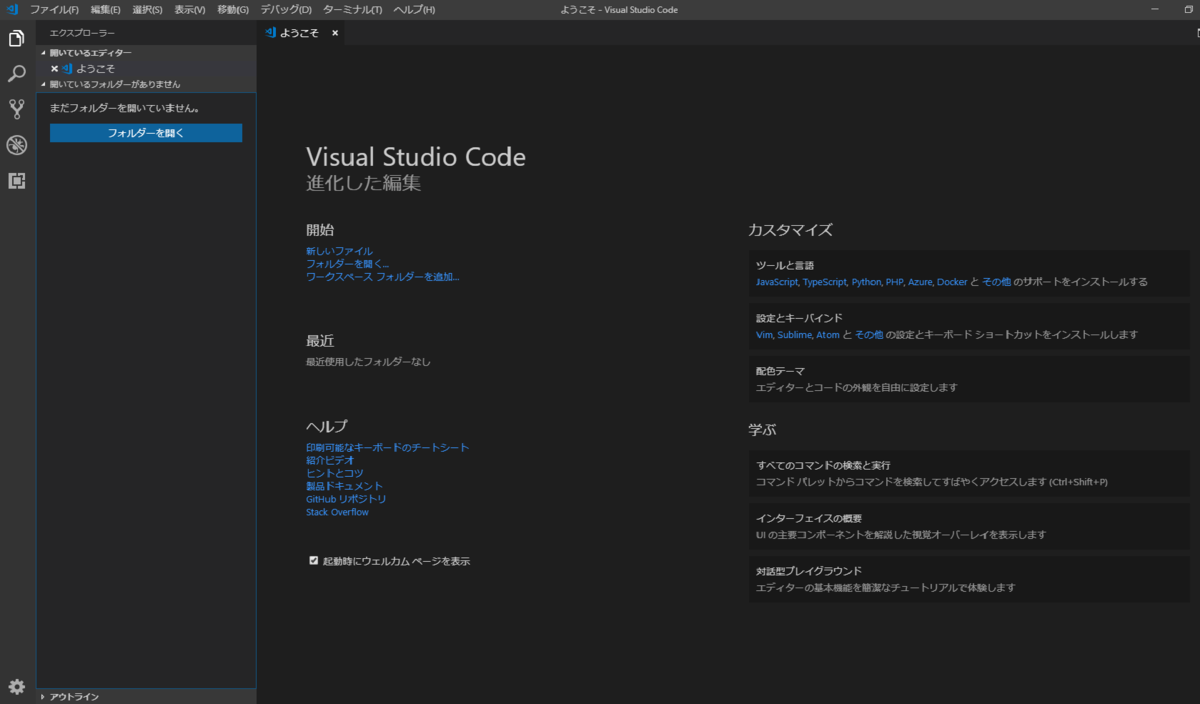Open the Stack Overflow help link
This screenshot has width=1200, height=704.
337,511
